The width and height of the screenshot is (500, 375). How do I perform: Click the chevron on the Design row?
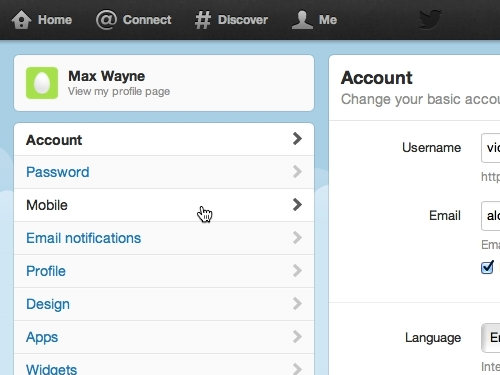297,304
